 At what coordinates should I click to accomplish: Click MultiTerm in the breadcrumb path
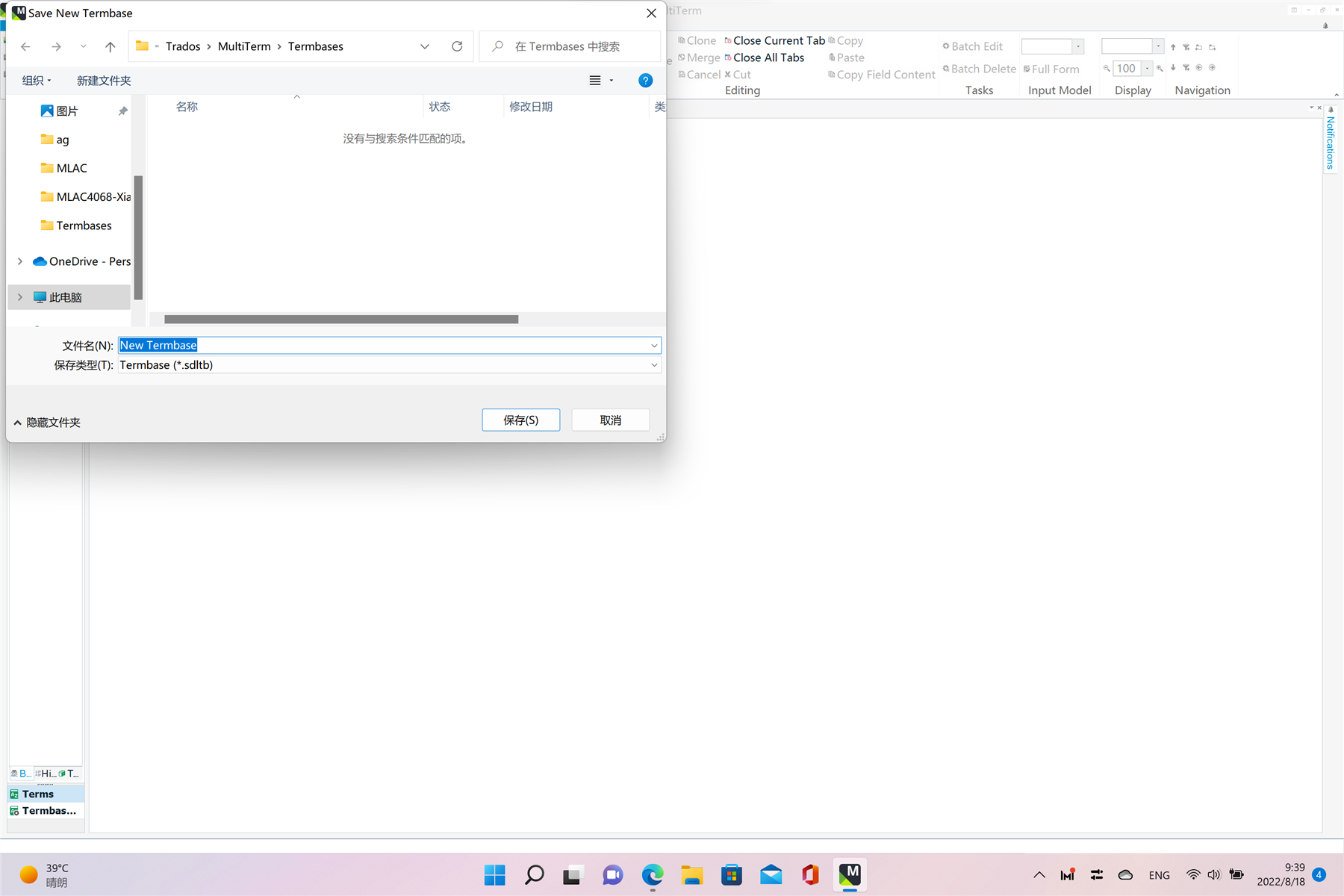(x=244, y=46)
